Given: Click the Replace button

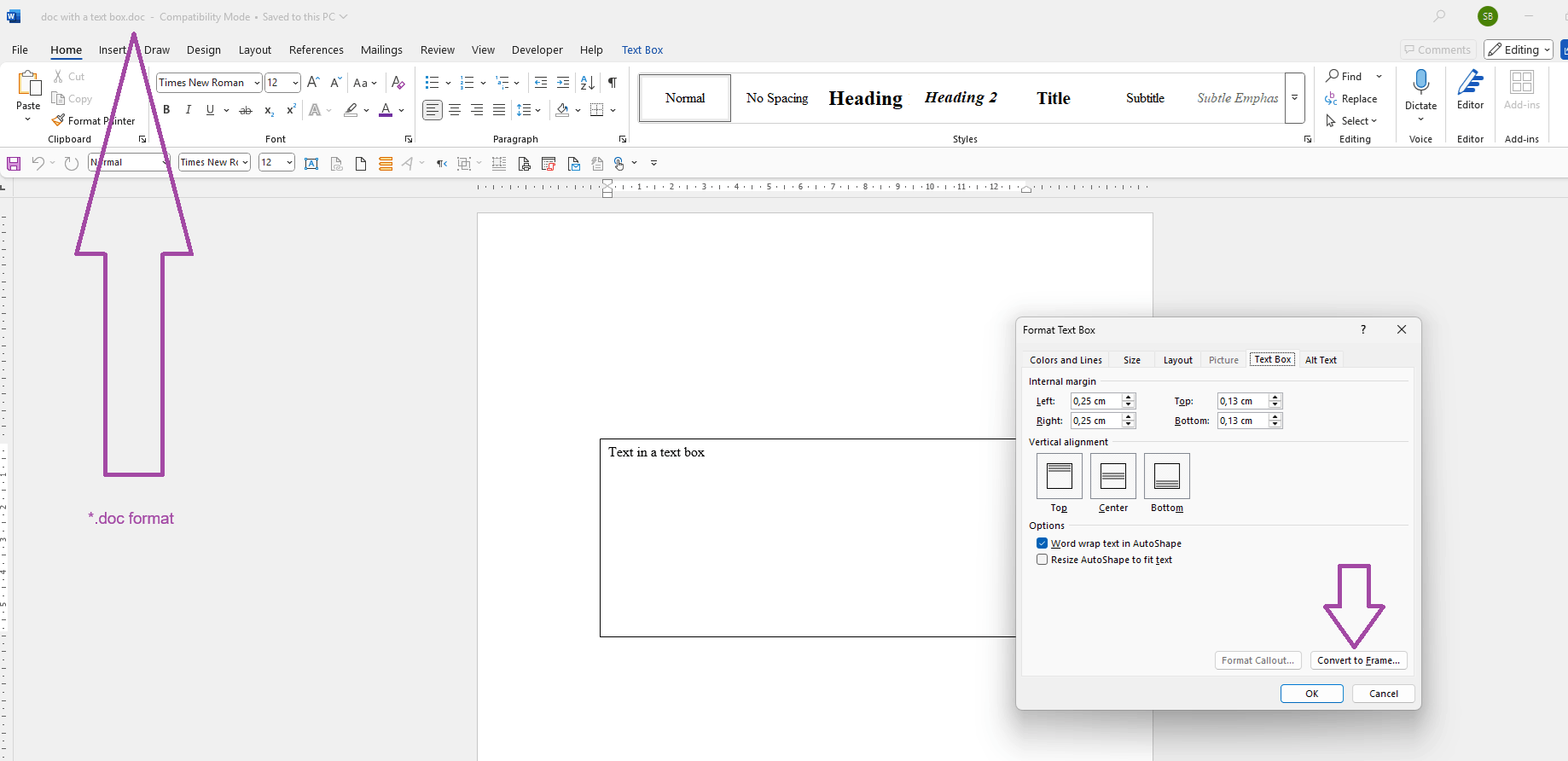Looking at the screenshot, I should 1351,99.
